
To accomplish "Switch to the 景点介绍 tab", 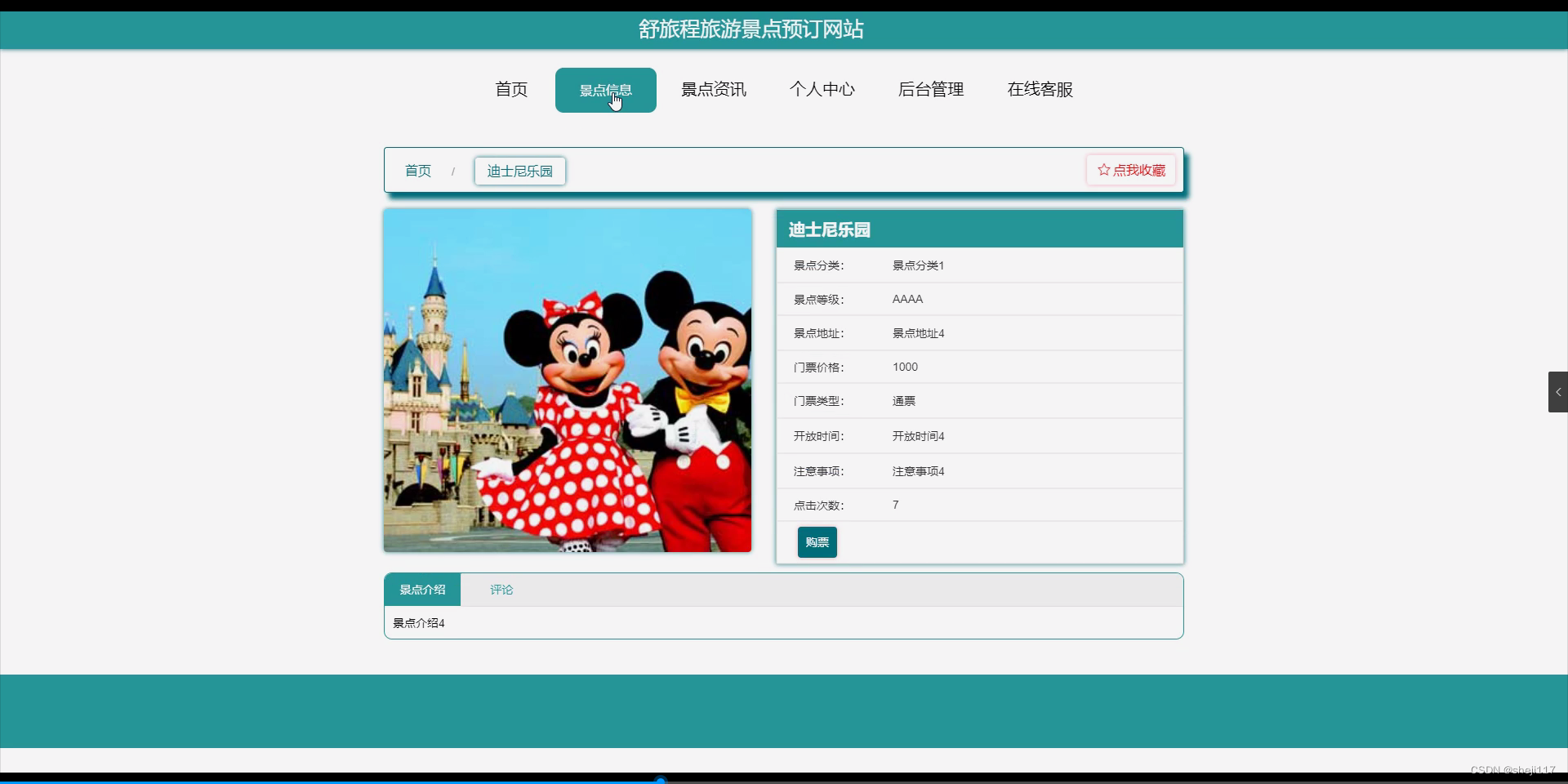I will [x=422, y=589].
